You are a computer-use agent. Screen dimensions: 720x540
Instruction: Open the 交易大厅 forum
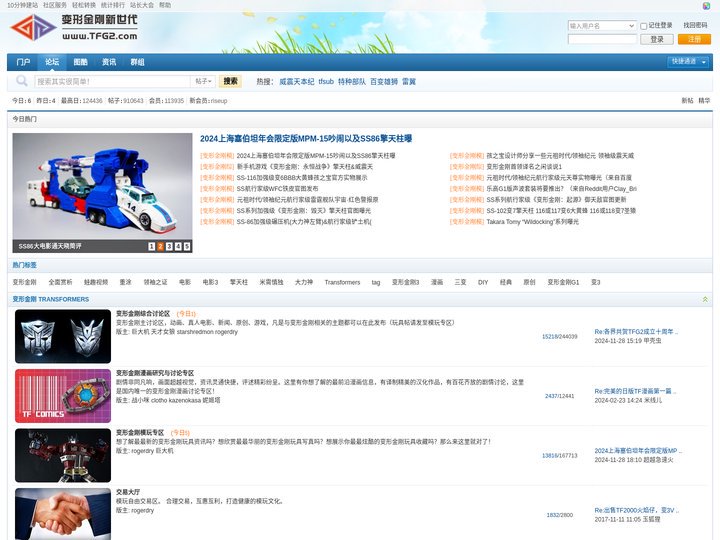click(128, 492)
